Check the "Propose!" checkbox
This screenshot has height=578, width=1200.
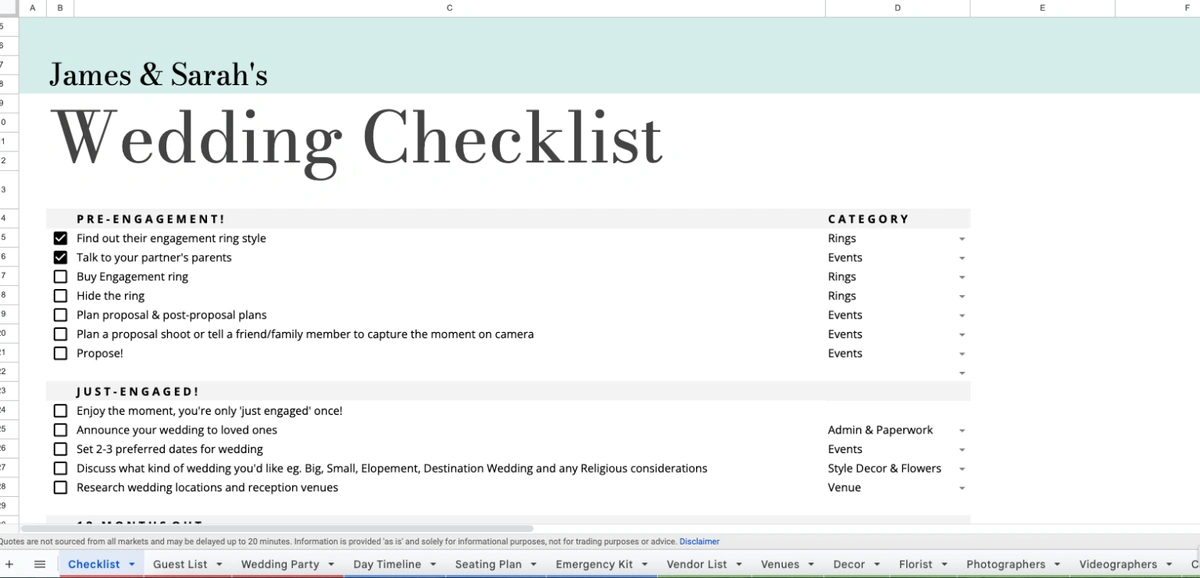(x=60, y=352)
